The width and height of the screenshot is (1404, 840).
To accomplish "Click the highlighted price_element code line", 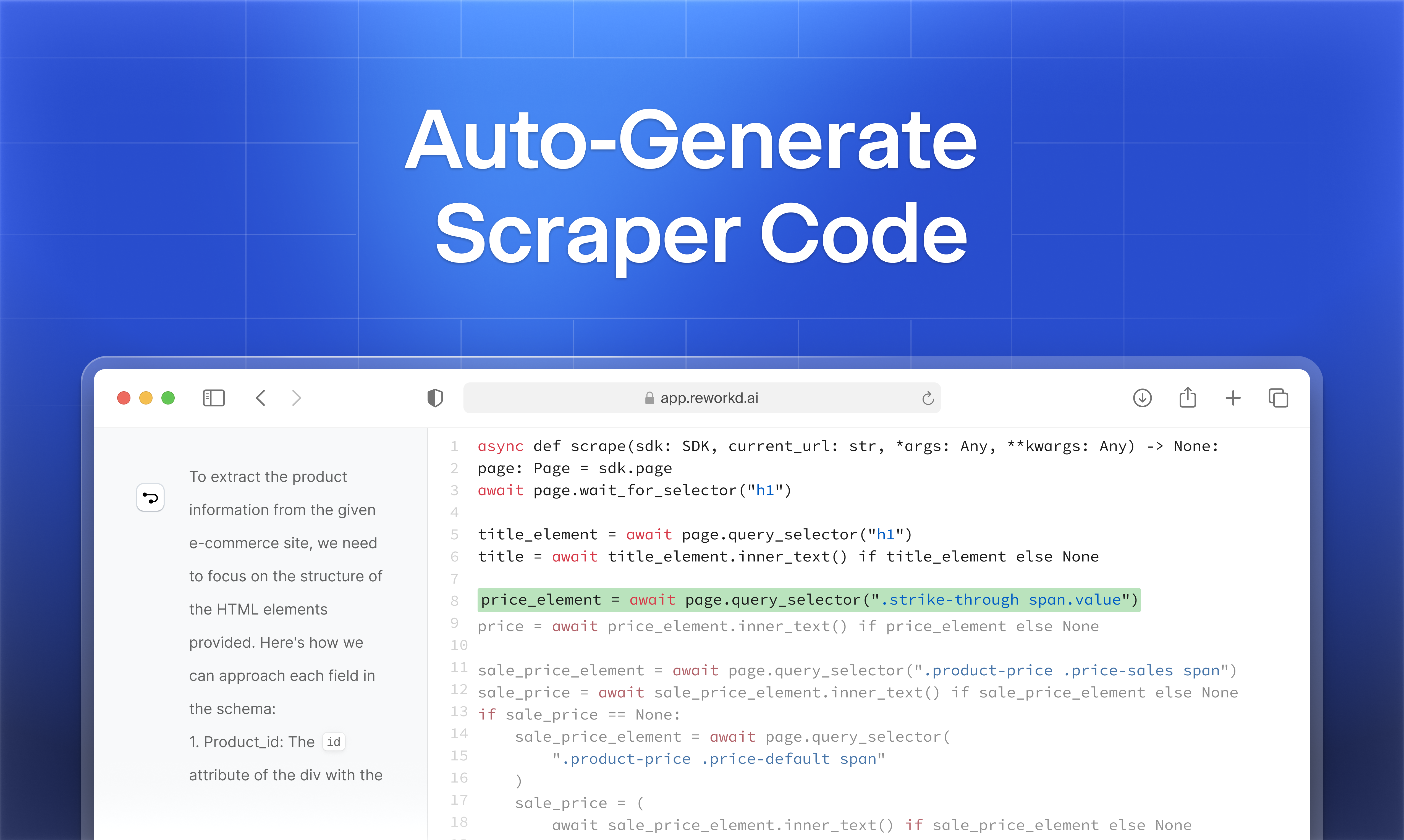I will tap(808, 600).
